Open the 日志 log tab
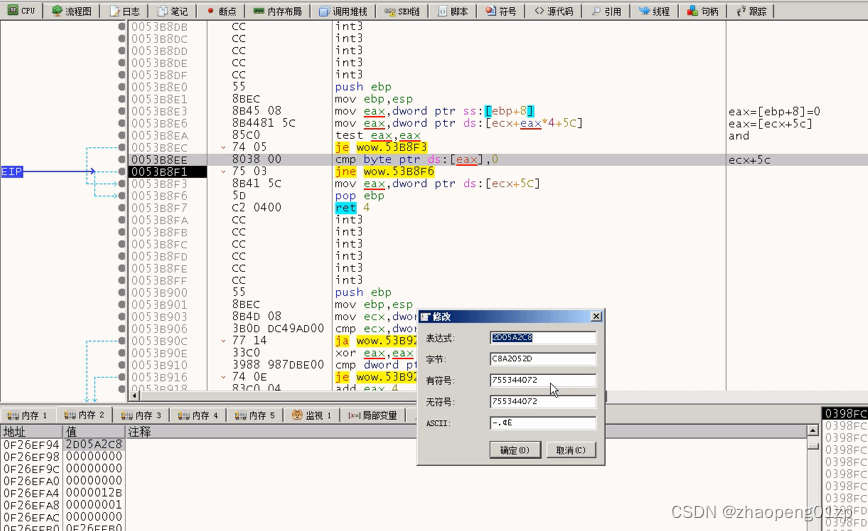This screenshot has height=531, width=868. click(x=125, y=11)
